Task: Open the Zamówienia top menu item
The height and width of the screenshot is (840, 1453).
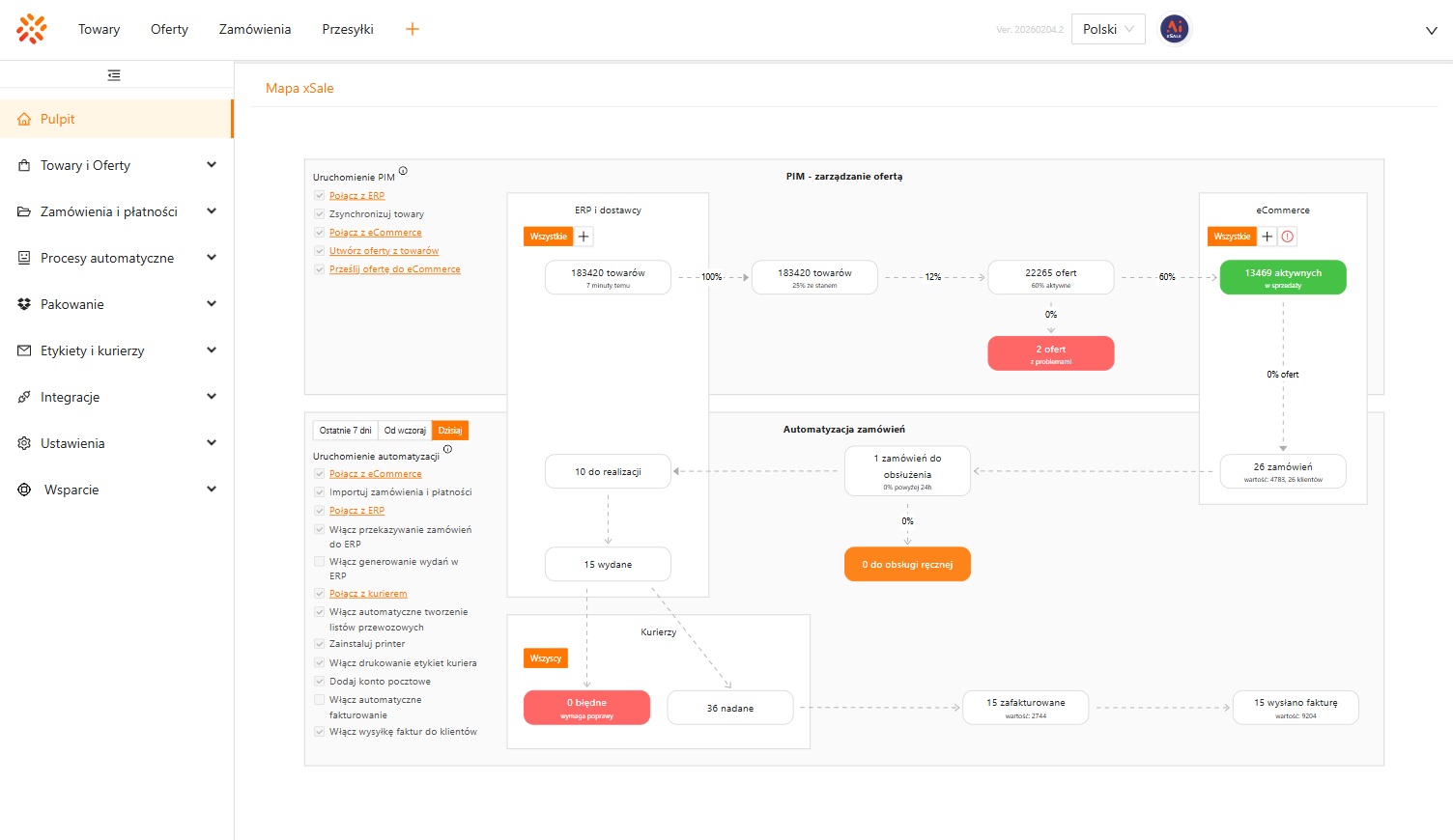Action: (x=255, y=29)
